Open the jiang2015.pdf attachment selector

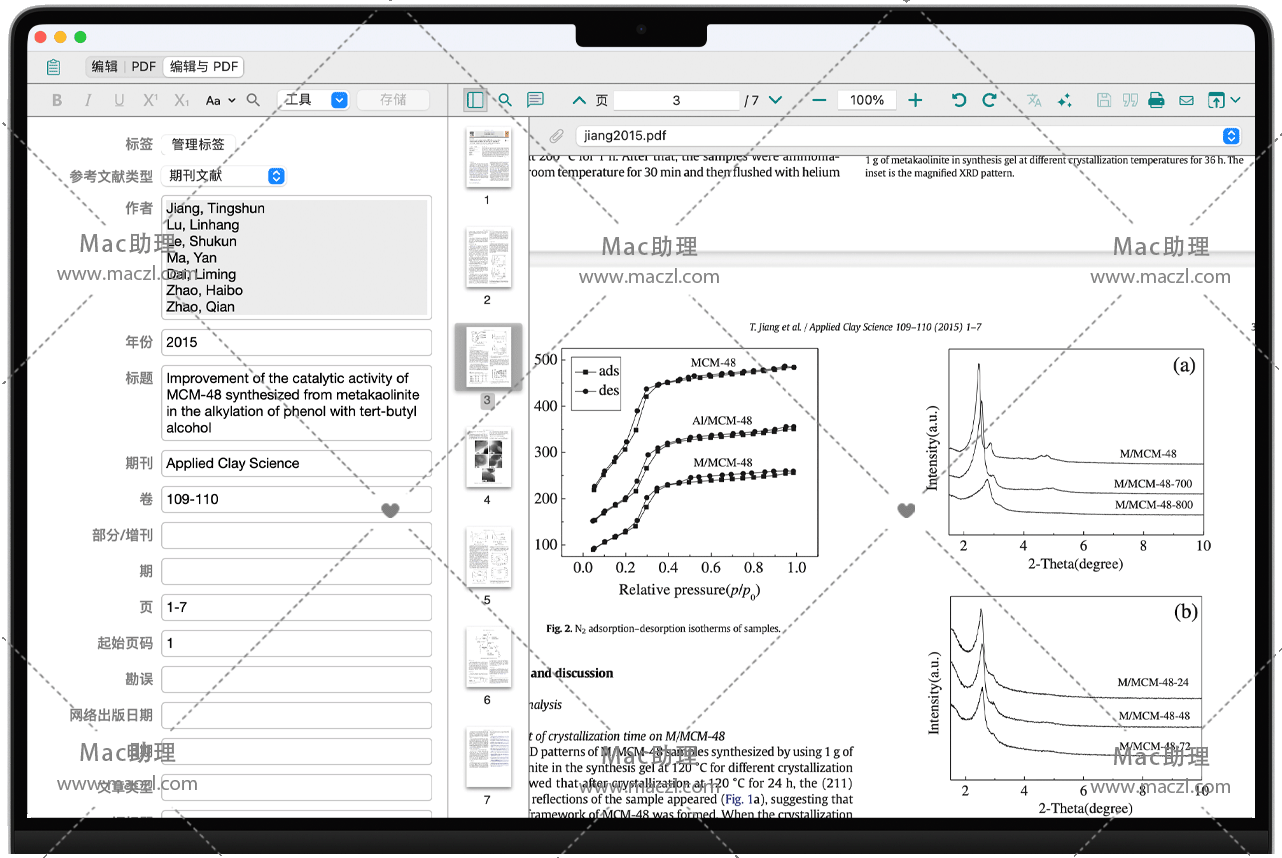coord(1231,136)
